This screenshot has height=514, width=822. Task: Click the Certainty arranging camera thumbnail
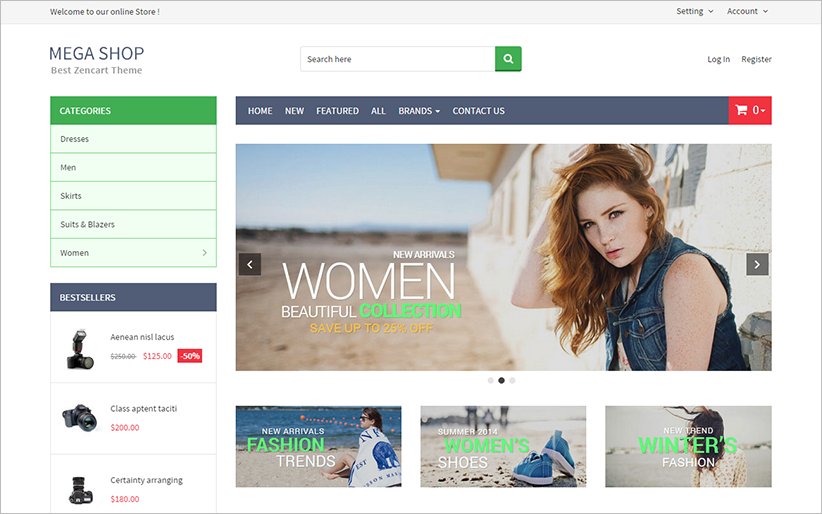pos(80,489)
